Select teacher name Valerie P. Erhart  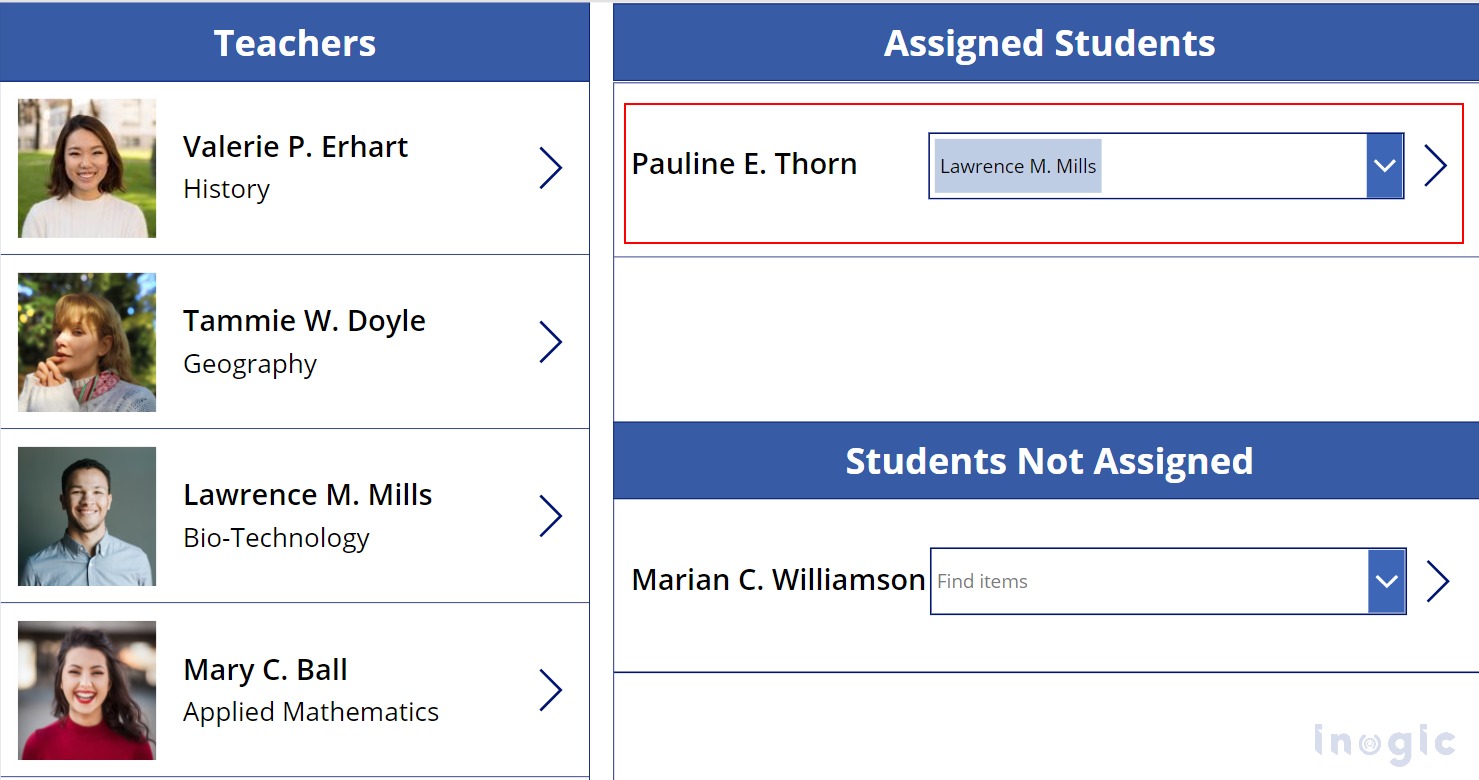295,147
